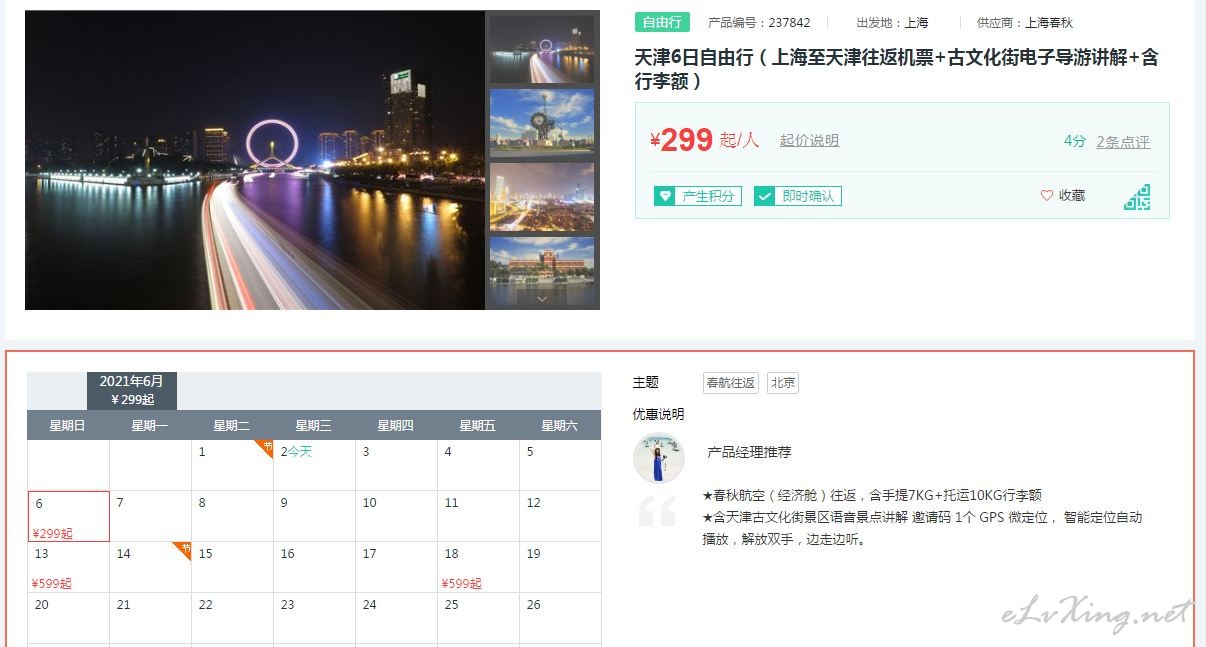
Task: Click the 春航往返 theme tag
Action: click(731, 383)
